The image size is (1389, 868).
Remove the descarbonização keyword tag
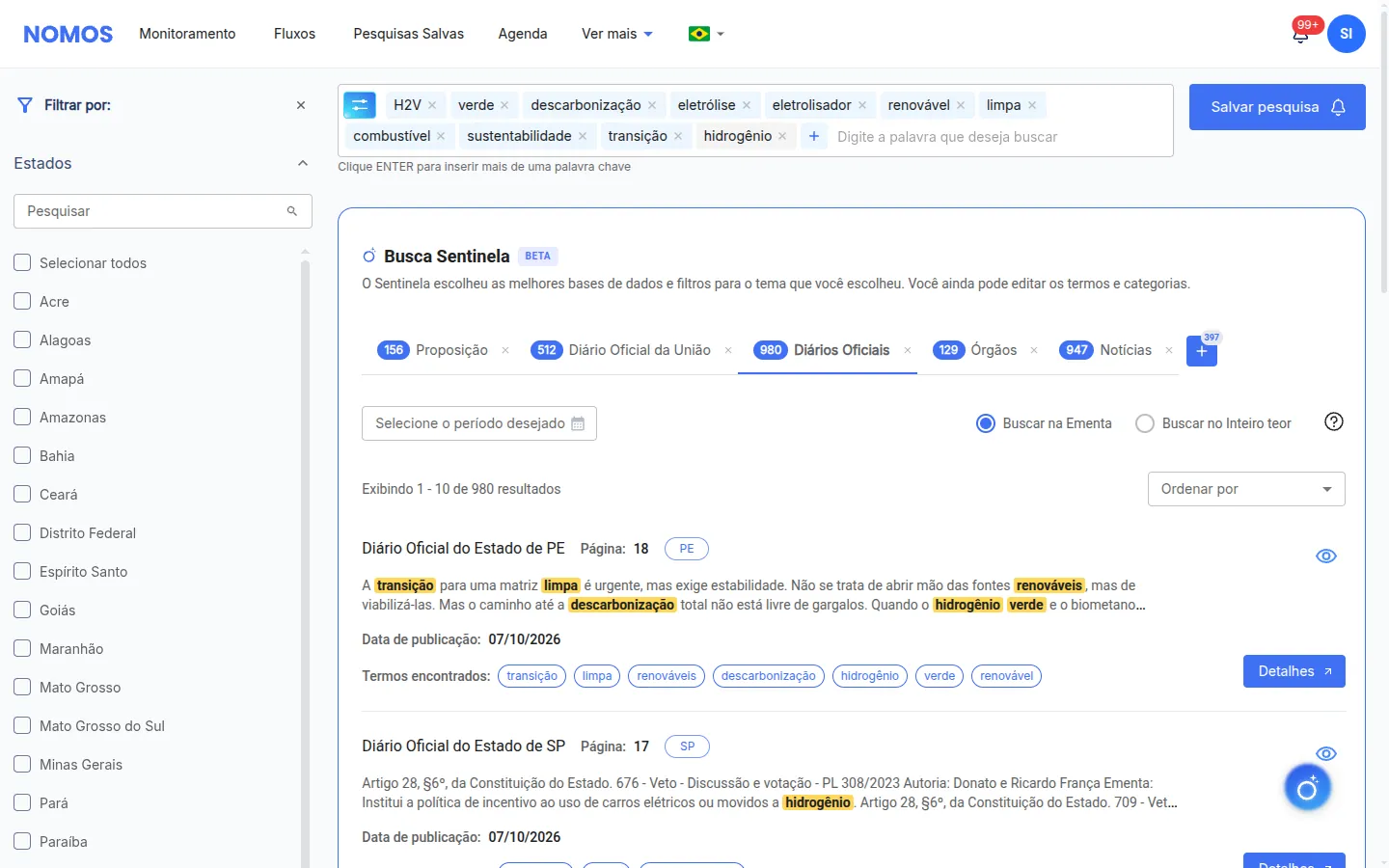coord(652,105)
